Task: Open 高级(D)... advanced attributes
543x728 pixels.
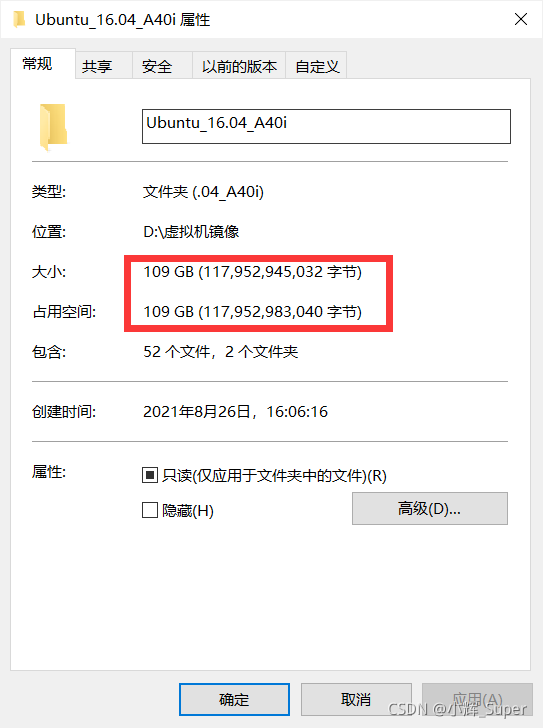Action: (x=430, y=508)
